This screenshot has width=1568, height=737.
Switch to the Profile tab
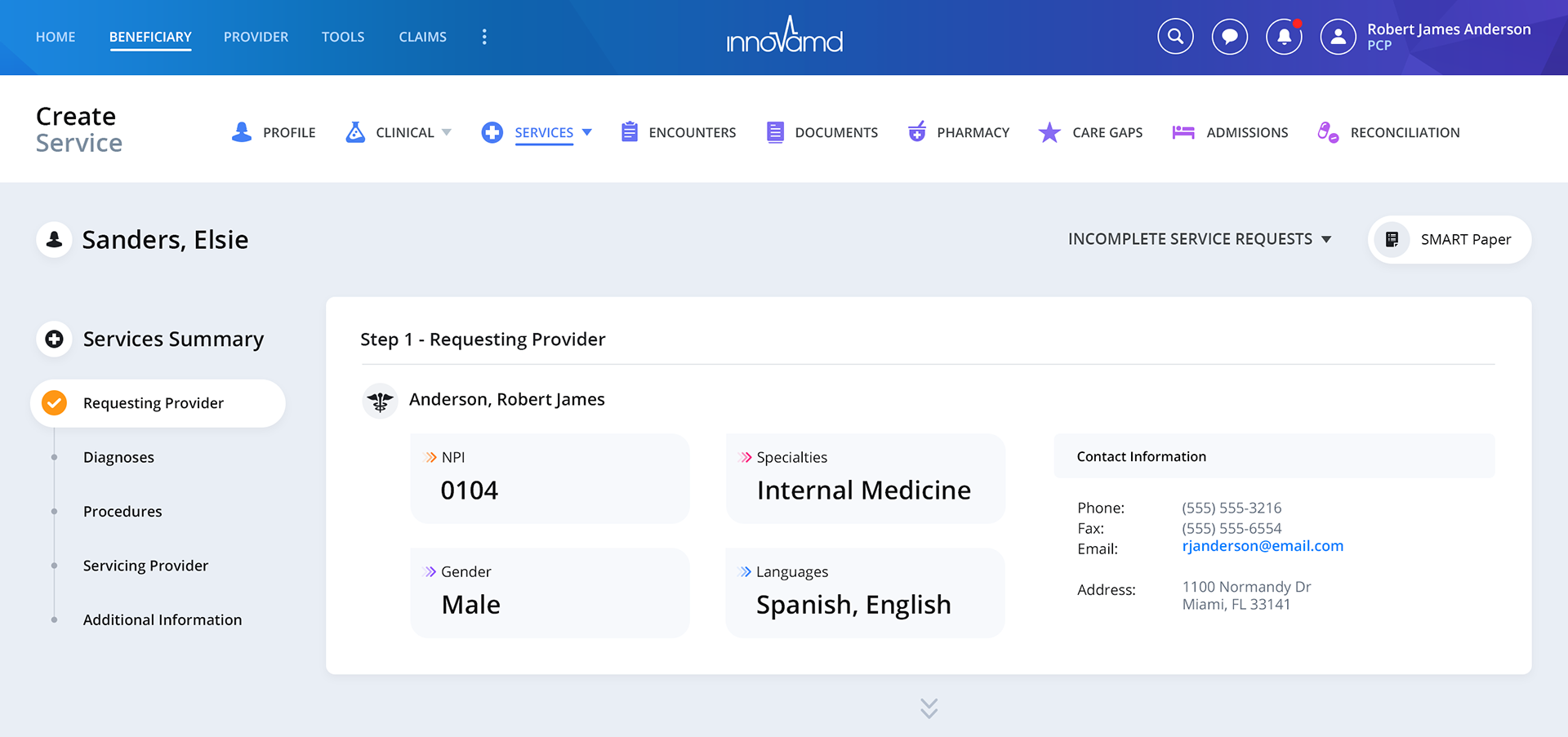[274, 132]
